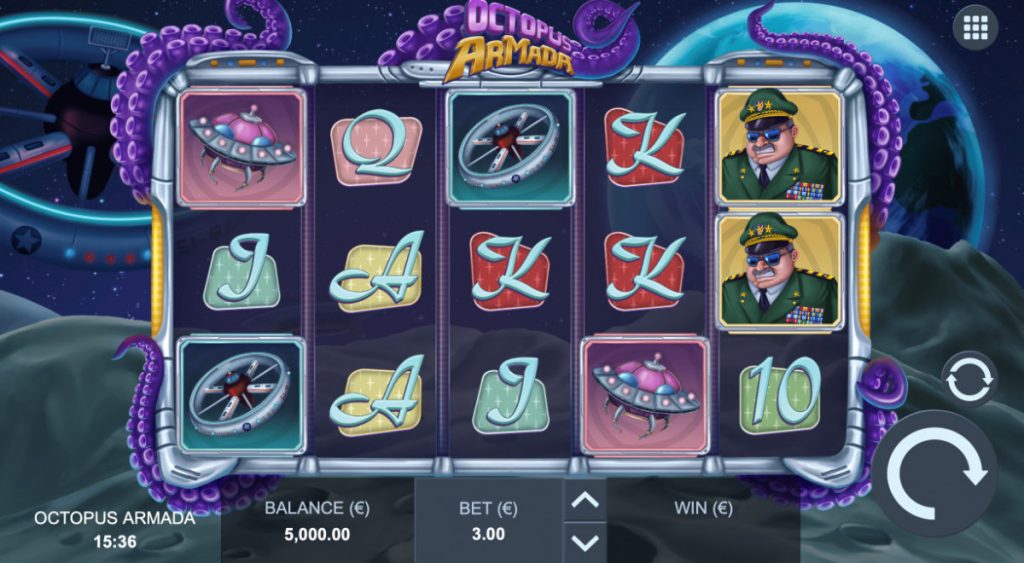Select the pink UFO symbol on reel one
The width and height of the screenshot is (1024, 563).
[x=242, y=148]
